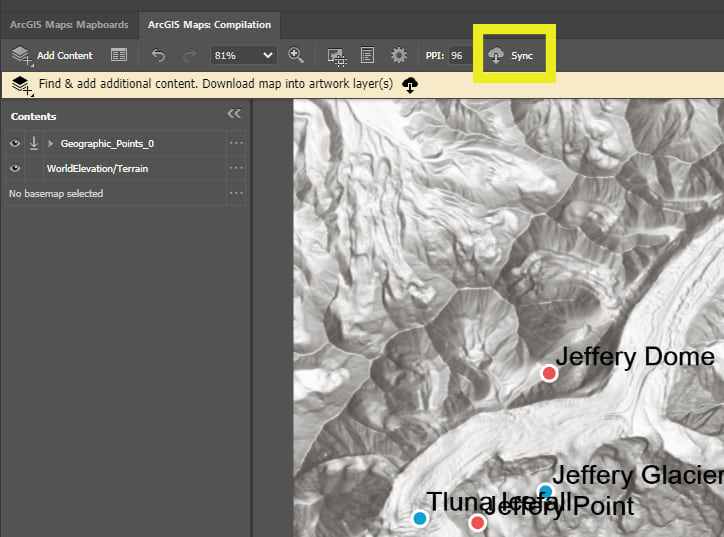Select the Geographic_Points_0 layer name
724x537 pixels.
[107, 144]
